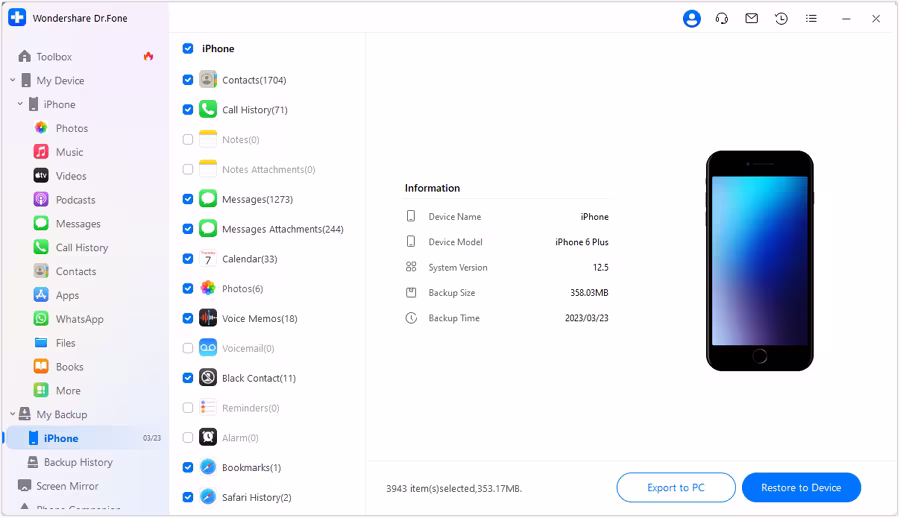900x518 pixels.
Task: Click the Contacts(1704) icon in backup list
Action: pos(208,79)
